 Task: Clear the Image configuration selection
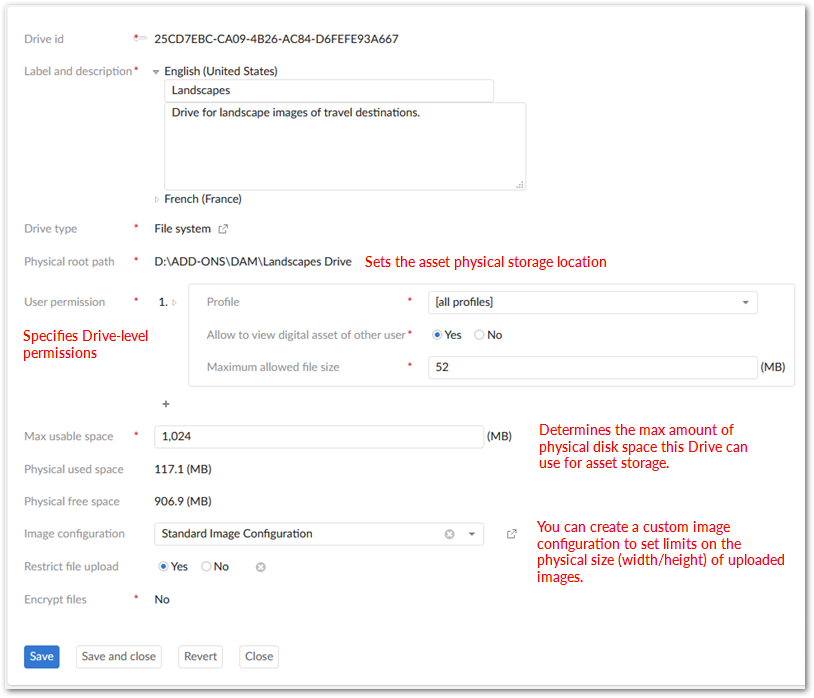click(x=449, y=534)
